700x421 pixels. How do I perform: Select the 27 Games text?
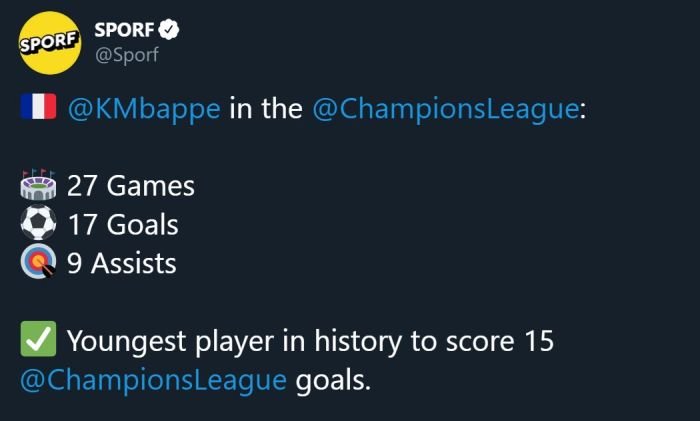[131, 186]
